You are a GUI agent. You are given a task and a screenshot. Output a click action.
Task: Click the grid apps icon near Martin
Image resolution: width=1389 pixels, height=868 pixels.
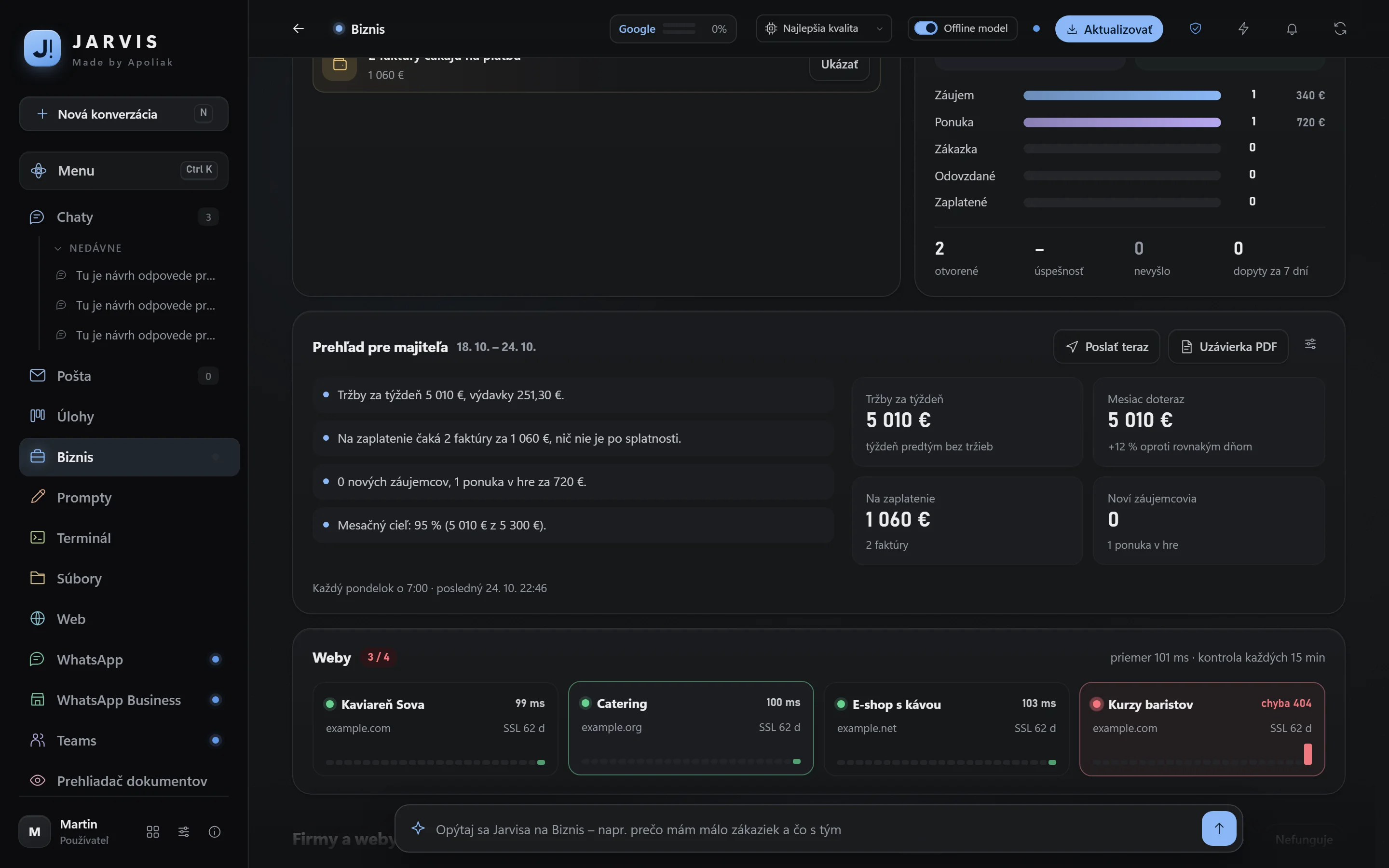[x=153, y=832]
